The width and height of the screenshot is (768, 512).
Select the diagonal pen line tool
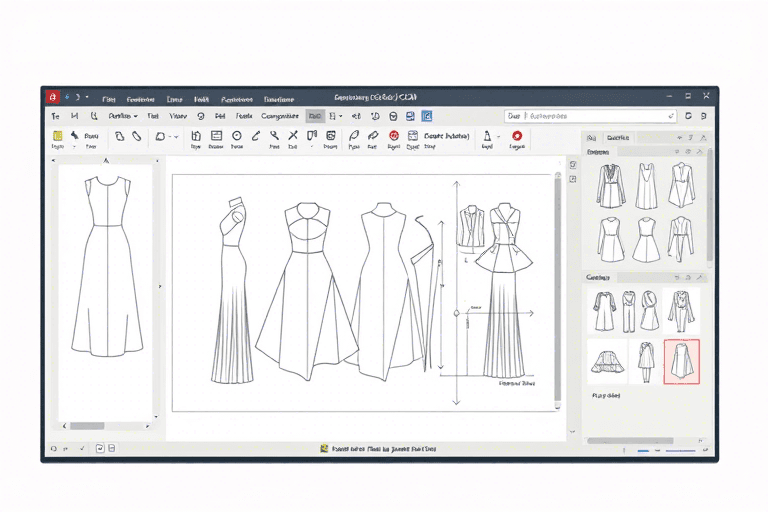[256, 135]
